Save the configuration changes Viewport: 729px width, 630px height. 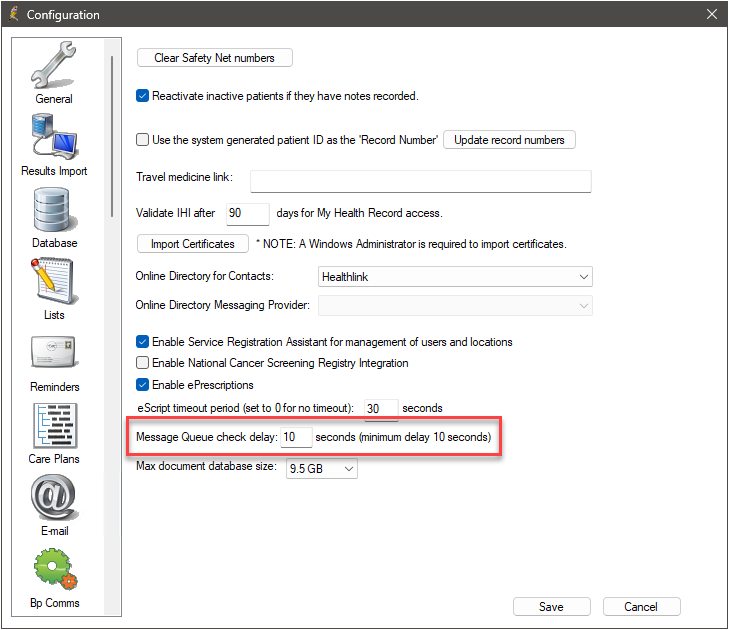551,606
